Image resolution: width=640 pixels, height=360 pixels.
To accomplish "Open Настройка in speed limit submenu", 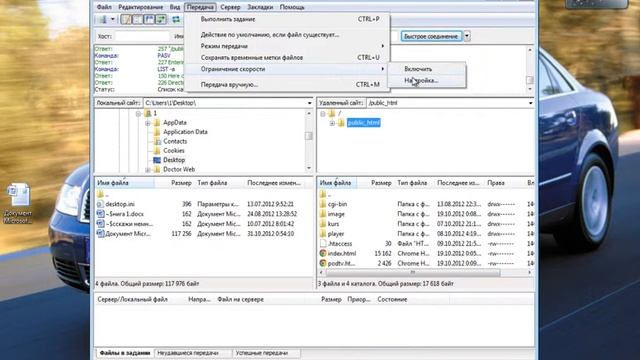I will 426,80.
